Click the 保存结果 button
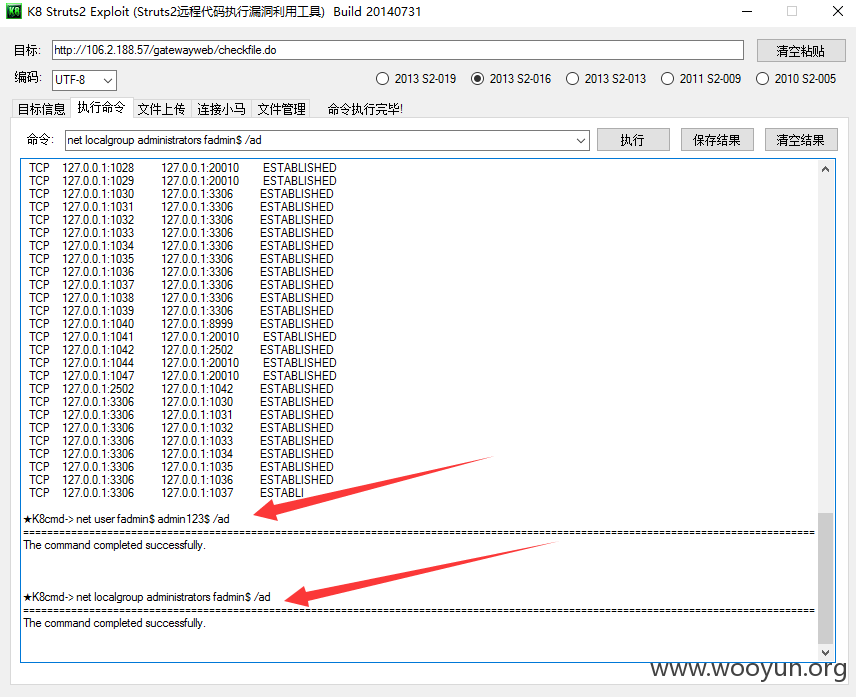The image size is (856, 697). 717,140
